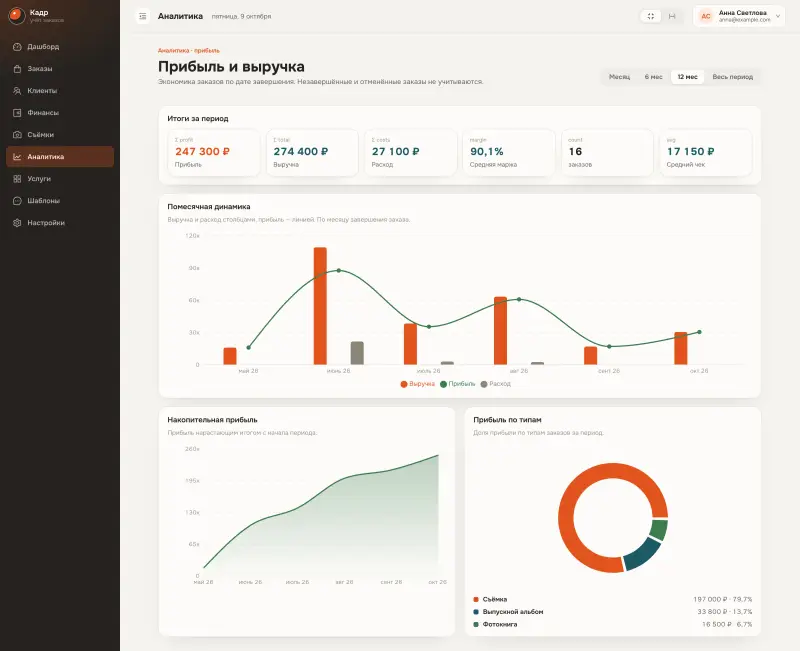Screen dimensions: 800x651
Task: Click the авг 26 revenue bar
Action: coord(501,331)
